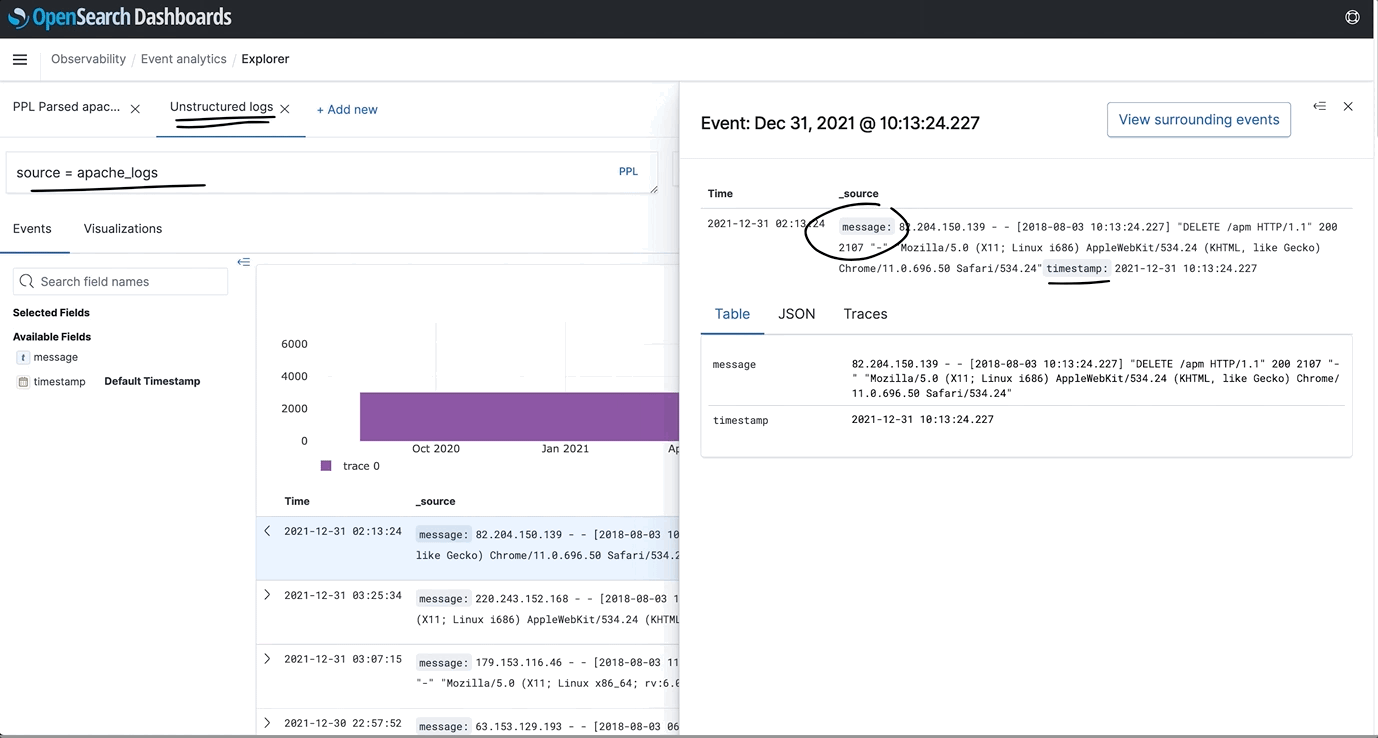Click the search magnifier in field search
This screenshot has width=1378, height=738.
pyautogui.click(x=27, y=282)
